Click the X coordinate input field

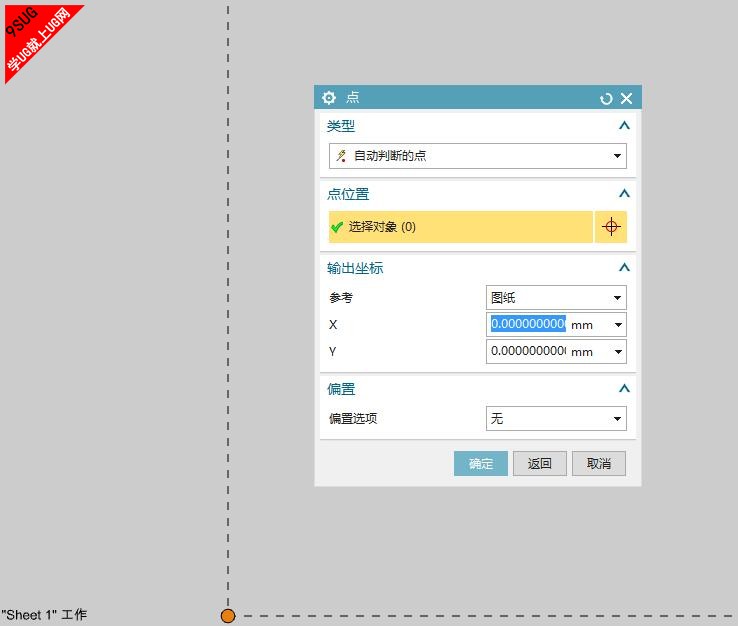point(528,324)
